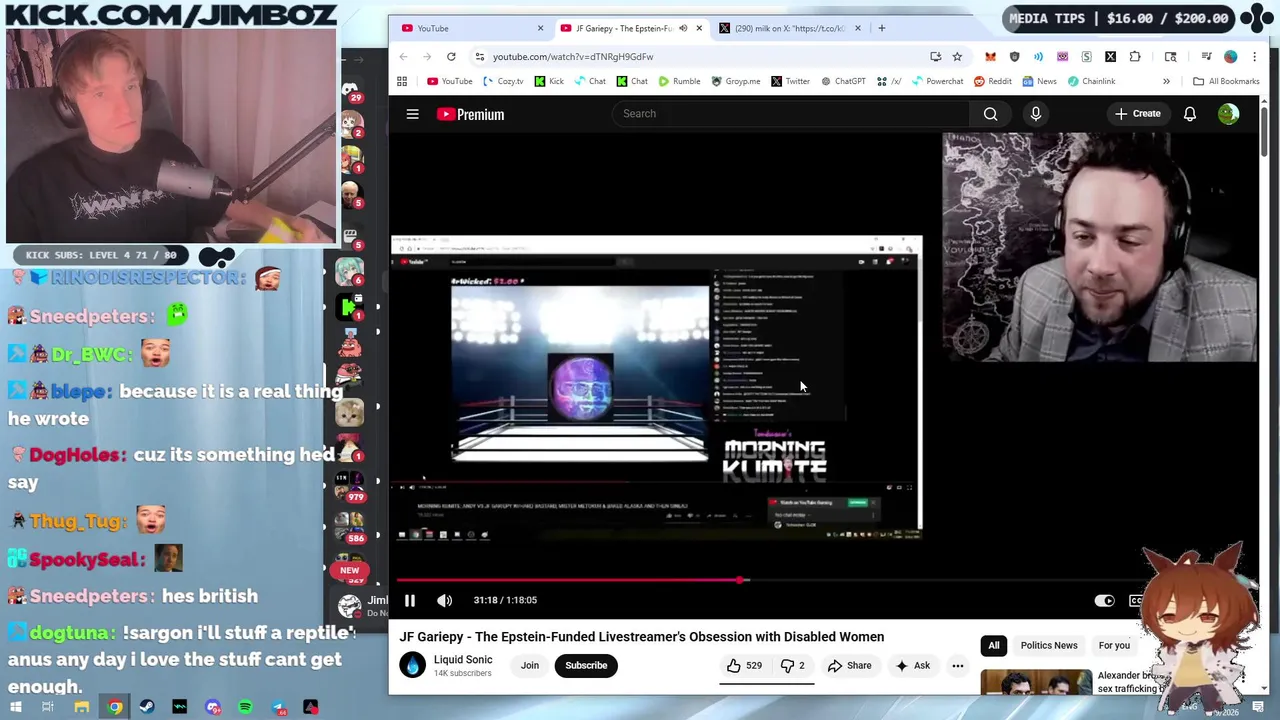Open the Alexander brothers video thumbnail
The image size is (1280, 720).
click(1036, 682)
